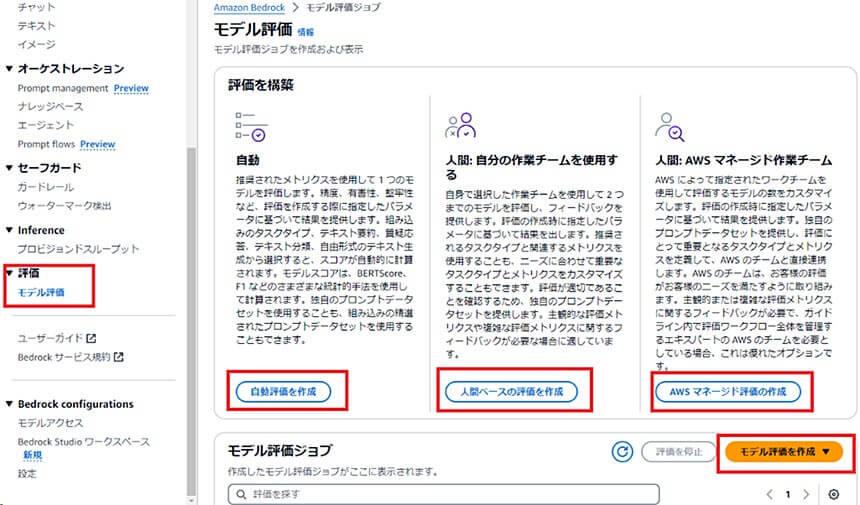Click the 新規 link under Bedrock Studio
The height and width of the screenshot is (505, 860).
(x=32, y=455)
